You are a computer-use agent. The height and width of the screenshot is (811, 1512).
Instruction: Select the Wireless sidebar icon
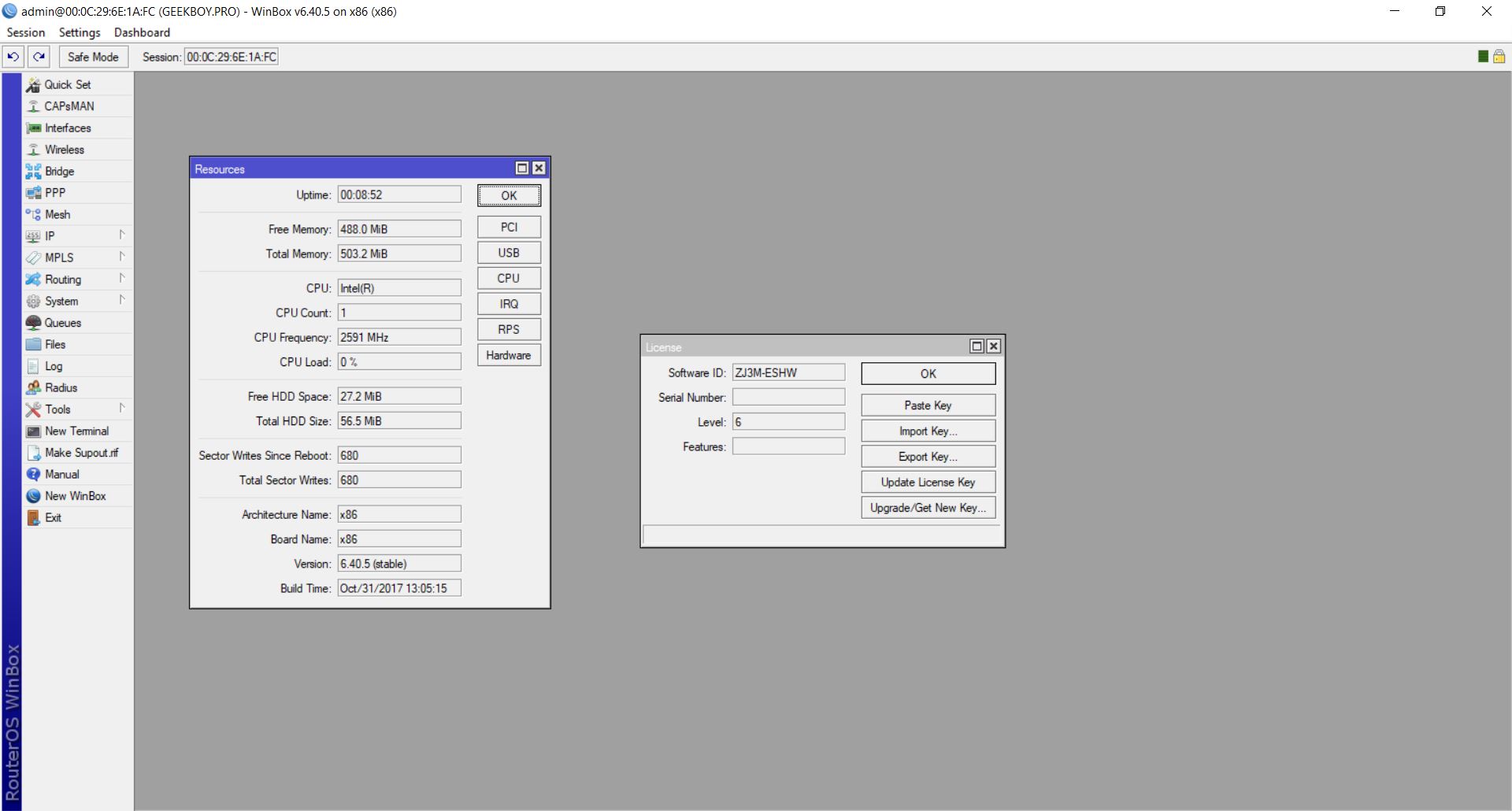coord(33,150)
